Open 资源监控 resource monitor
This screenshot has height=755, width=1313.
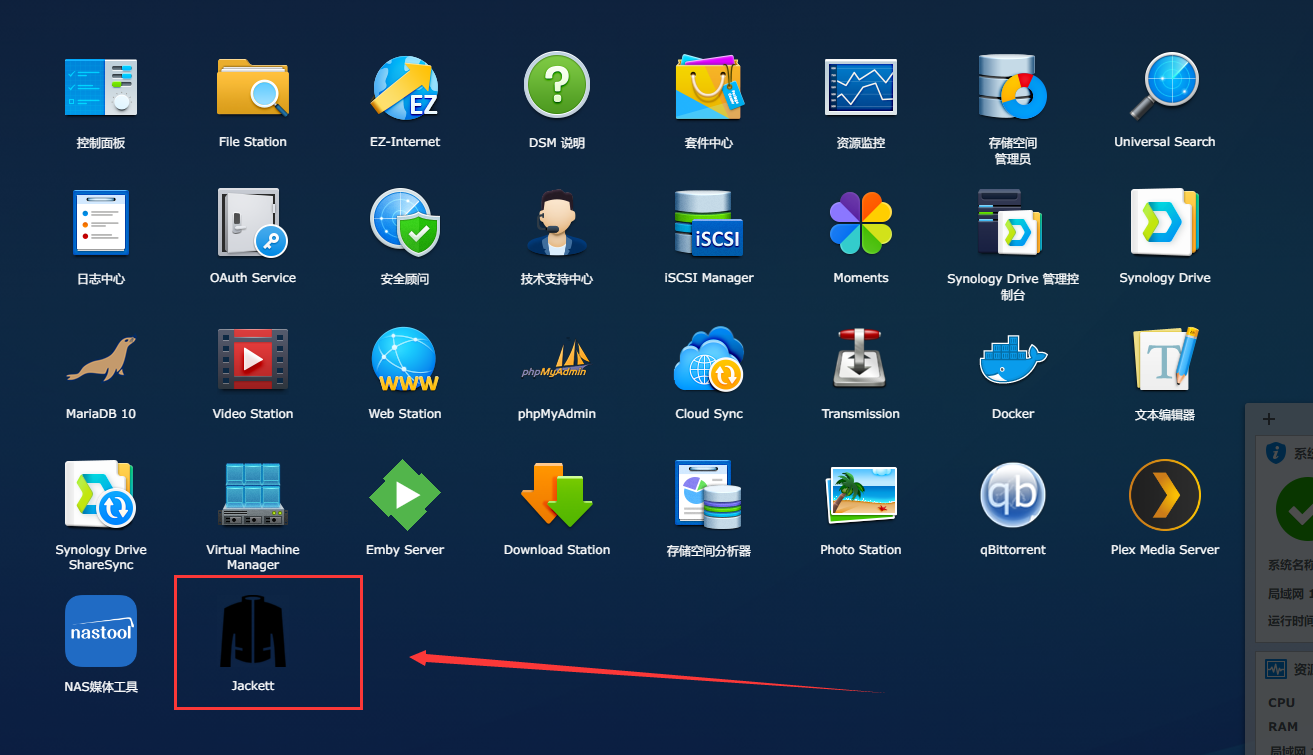860,88
